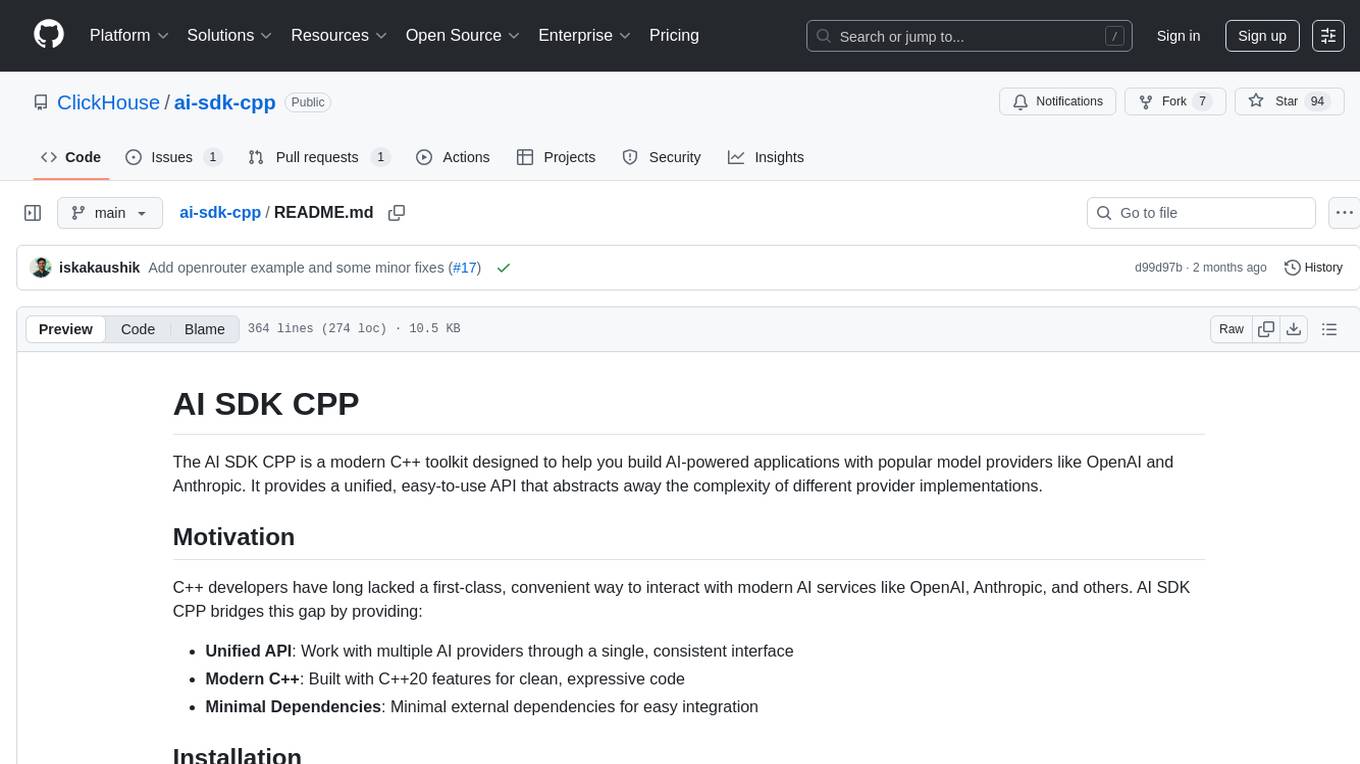The height and width of the screenshot is (764, 1360).
Task: Focus the Go to file field
Action: pos(1201,213)
